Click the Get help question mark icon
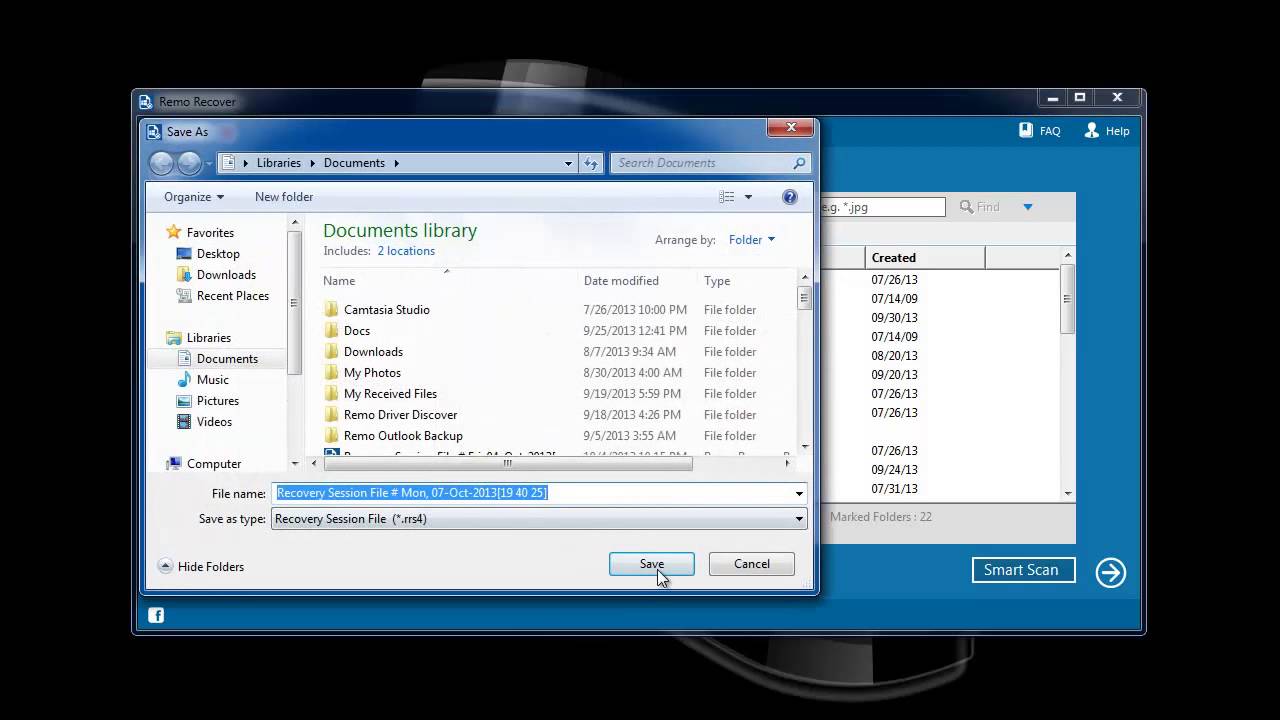Viewport: 1280px width, 720px height. pyautogui.click(x=790, y=197)
